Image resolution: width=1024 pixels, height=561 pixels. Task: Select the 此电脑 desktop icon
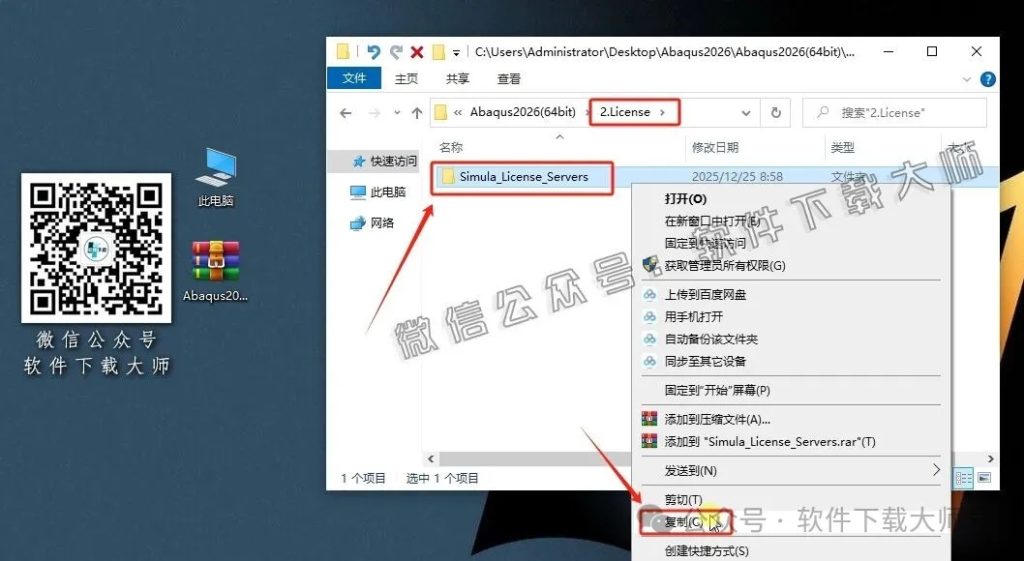coord(216,177)
